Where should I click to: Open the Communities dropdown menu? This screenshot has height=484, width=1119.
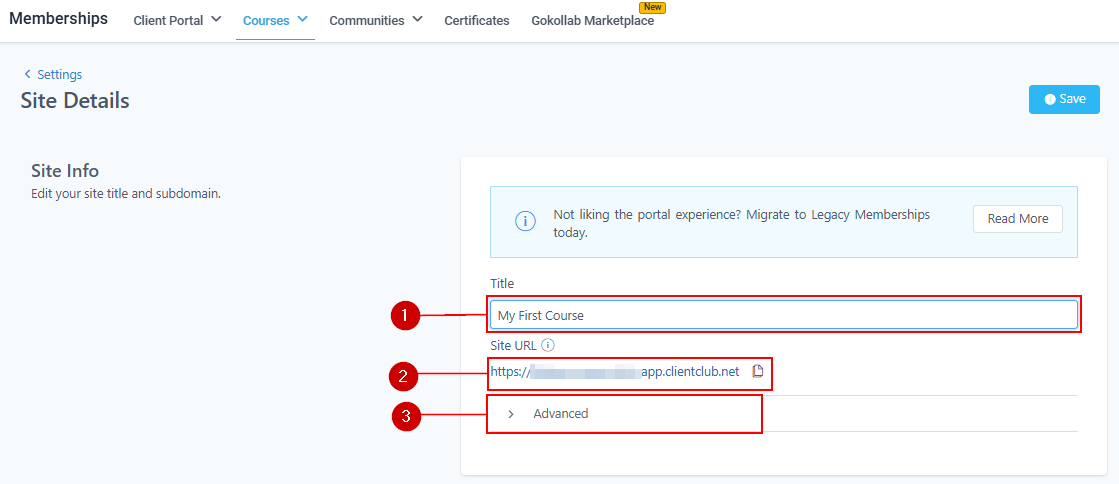pyautogui.click(x=375, y=20)
